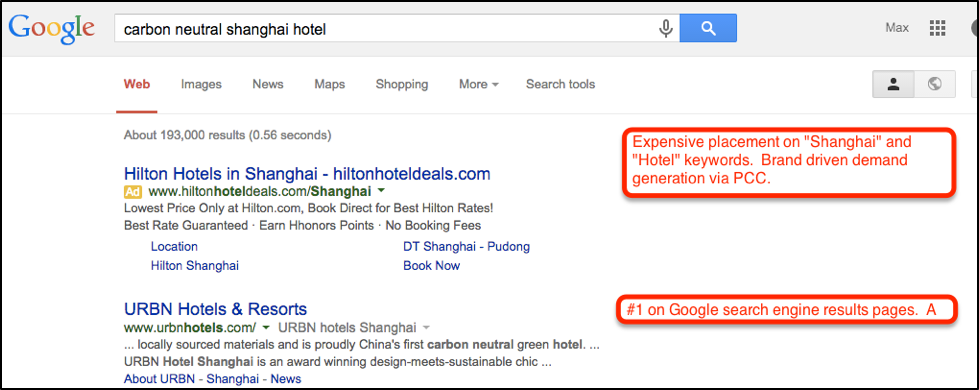The height and width of the screenshot is (390, 979).
Task: Open Hilton Hotels in Shanghai ad link
Action: pos(307,173)
